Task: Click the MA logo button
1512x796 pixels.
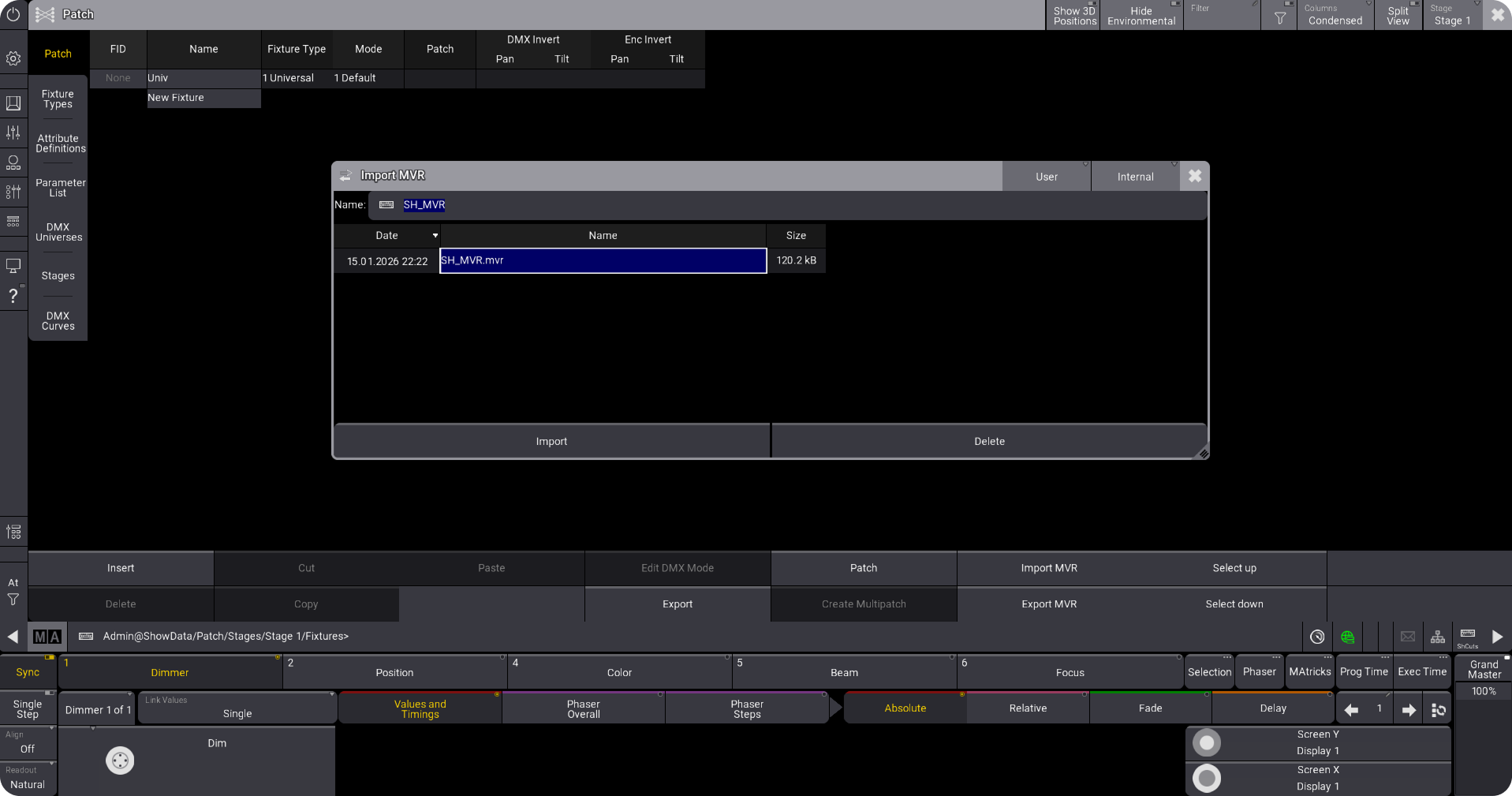Action: pos(47,637)
